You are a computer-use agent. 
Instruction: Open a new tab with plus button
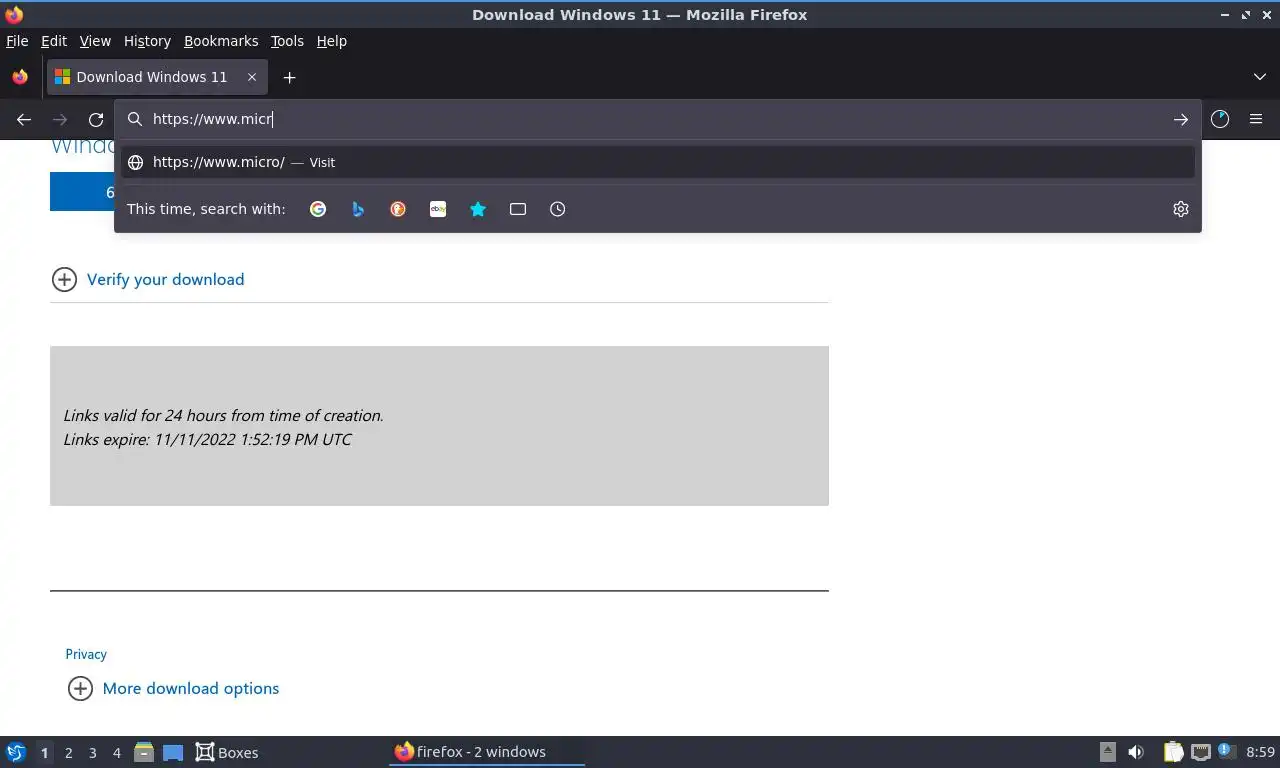289,77
